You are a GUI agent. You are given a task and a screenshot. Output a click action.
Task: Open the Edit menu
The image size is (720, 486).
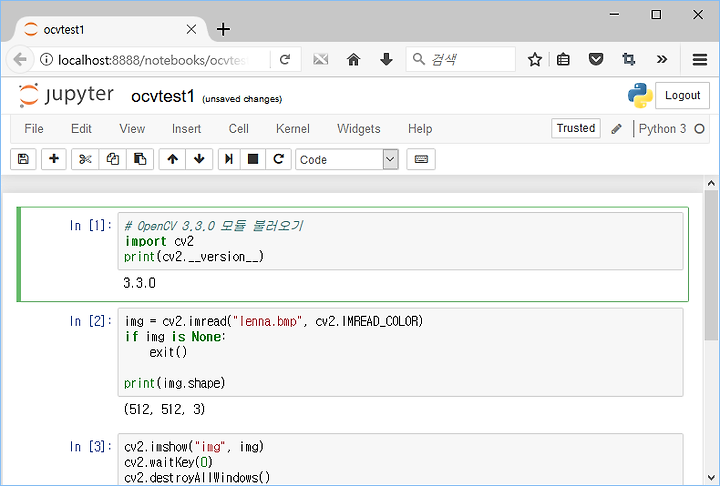pos(81,129)
